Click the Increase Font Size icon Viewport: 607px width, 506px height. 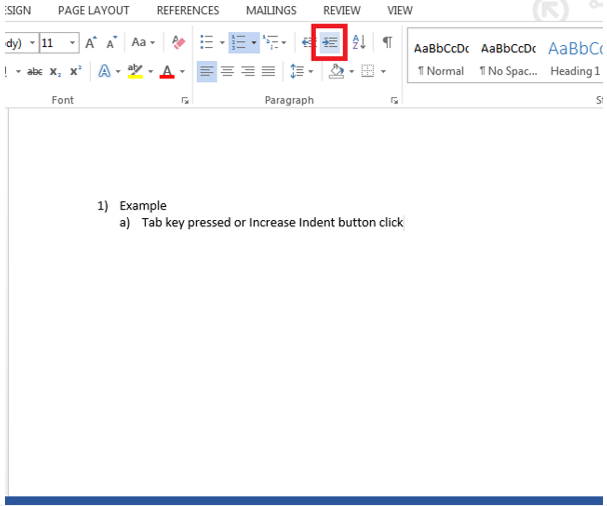91,42
